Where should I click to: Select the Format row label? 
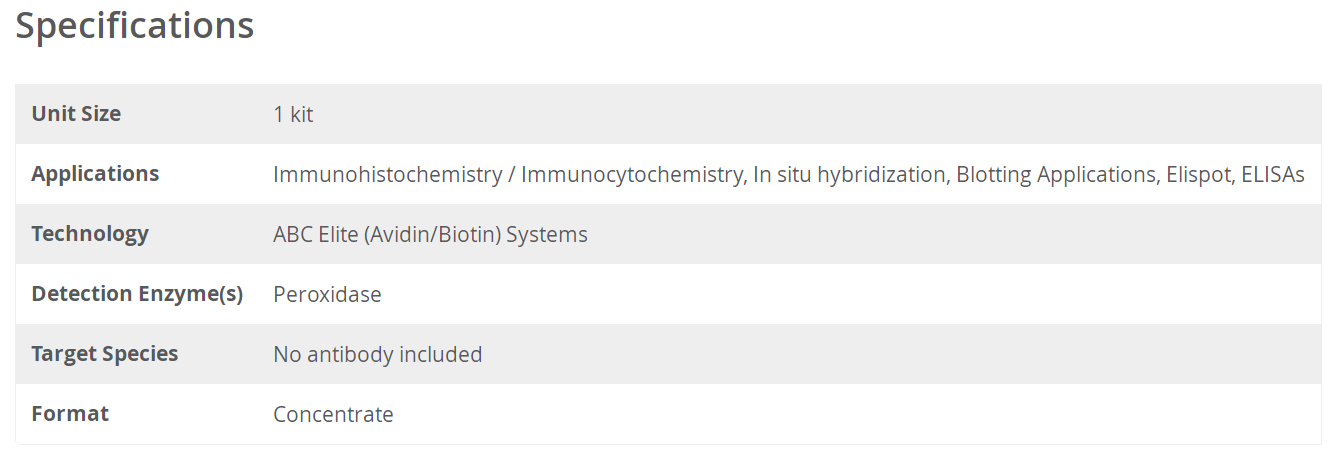70,414
